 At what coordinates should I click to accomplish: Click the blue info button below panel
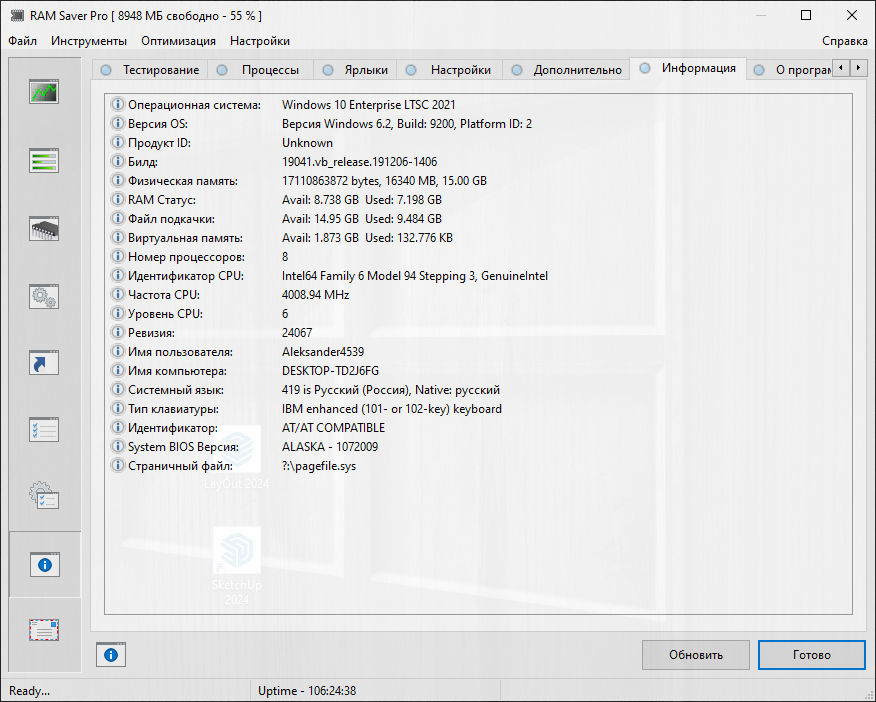click(x=111, y=655)
